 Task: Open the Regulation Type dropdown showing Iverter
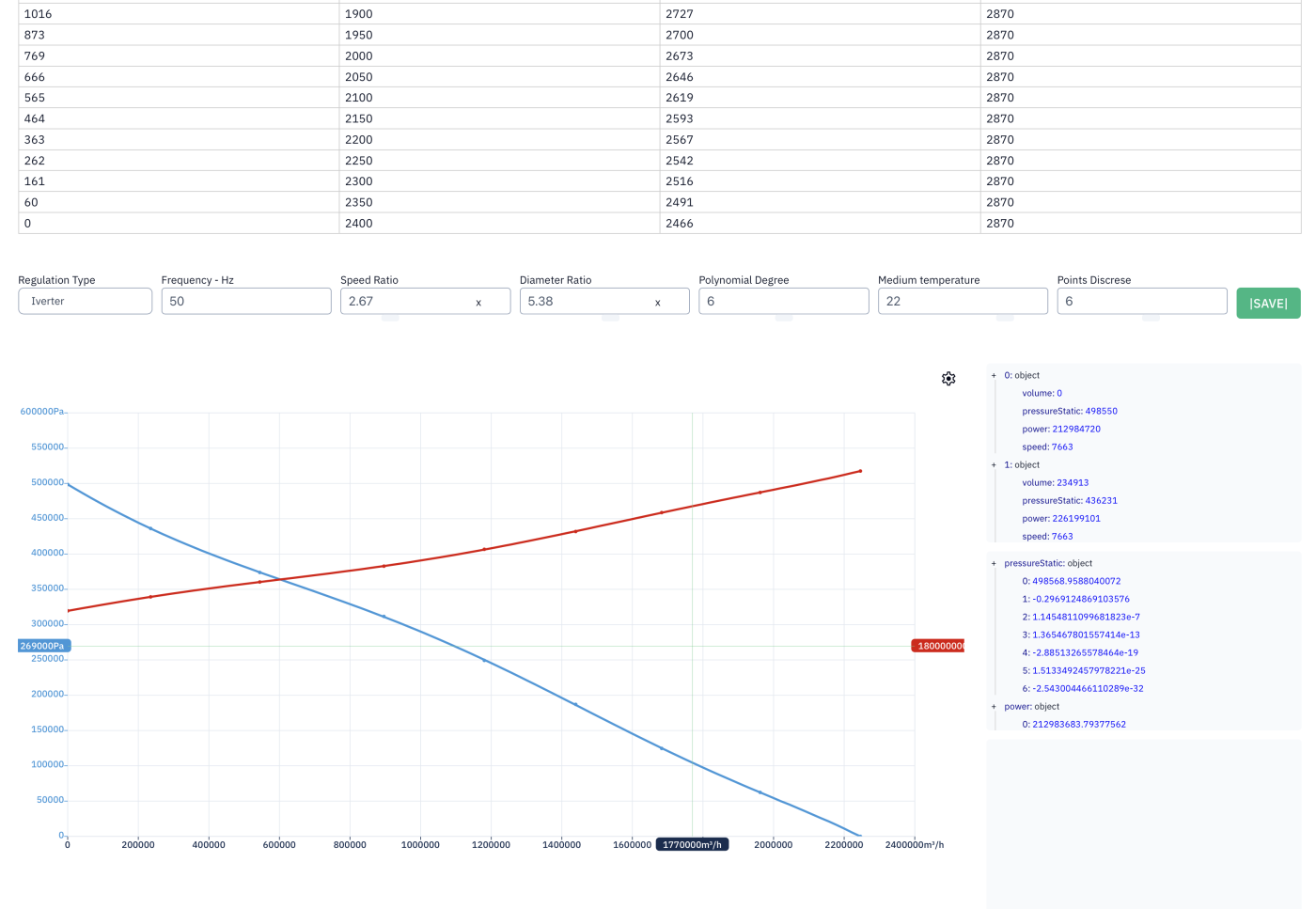86,301
